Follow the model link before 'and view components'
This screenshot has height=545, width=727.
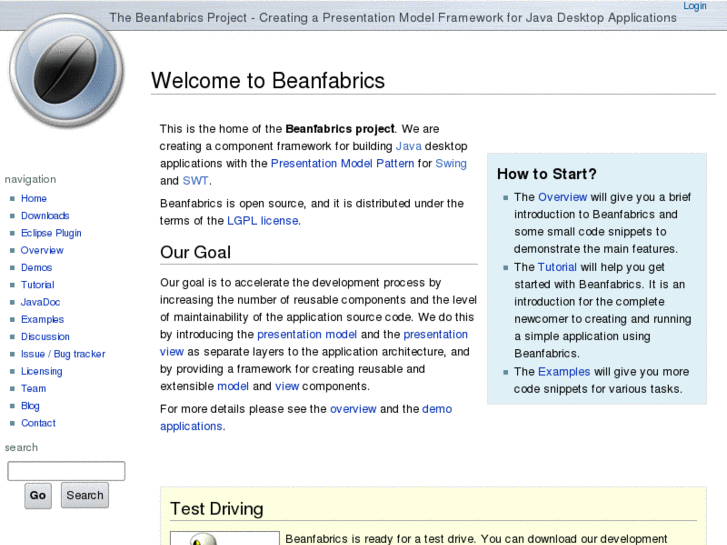[x=233, y=386]
